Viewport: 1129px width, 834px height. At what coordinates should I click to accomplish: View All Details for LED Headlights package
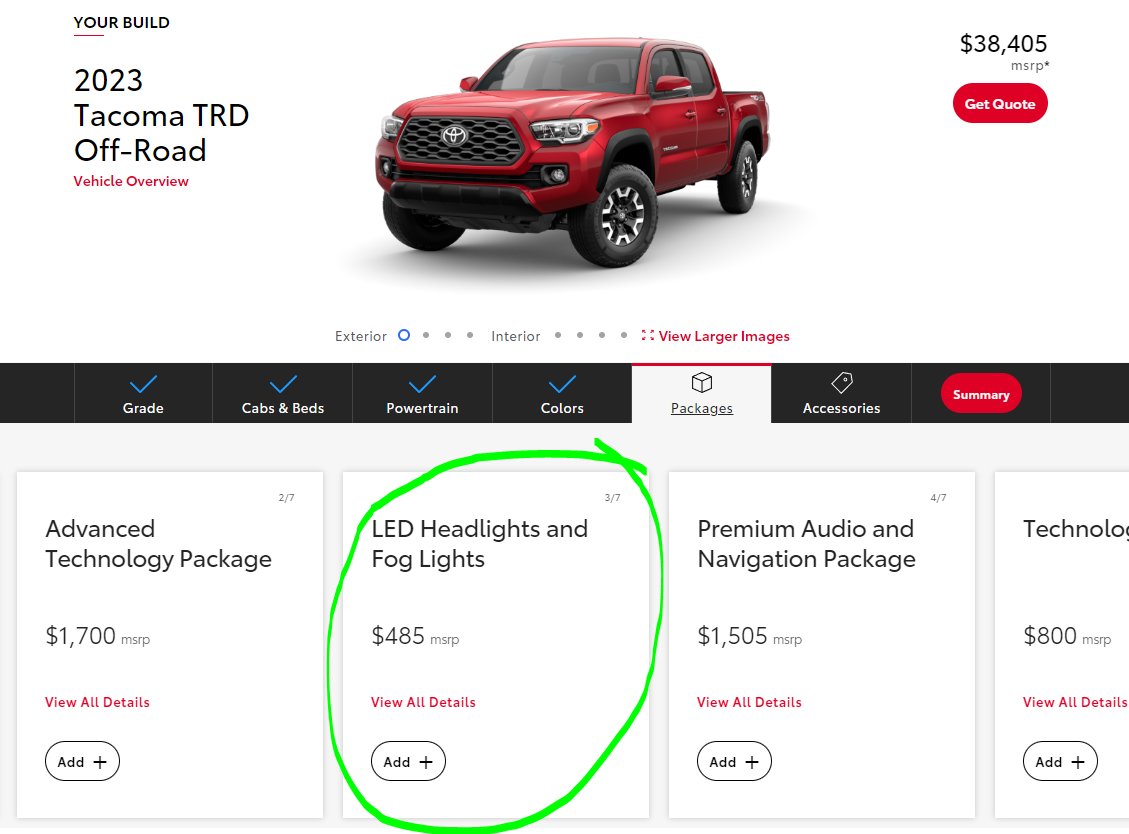pos(423,702)
